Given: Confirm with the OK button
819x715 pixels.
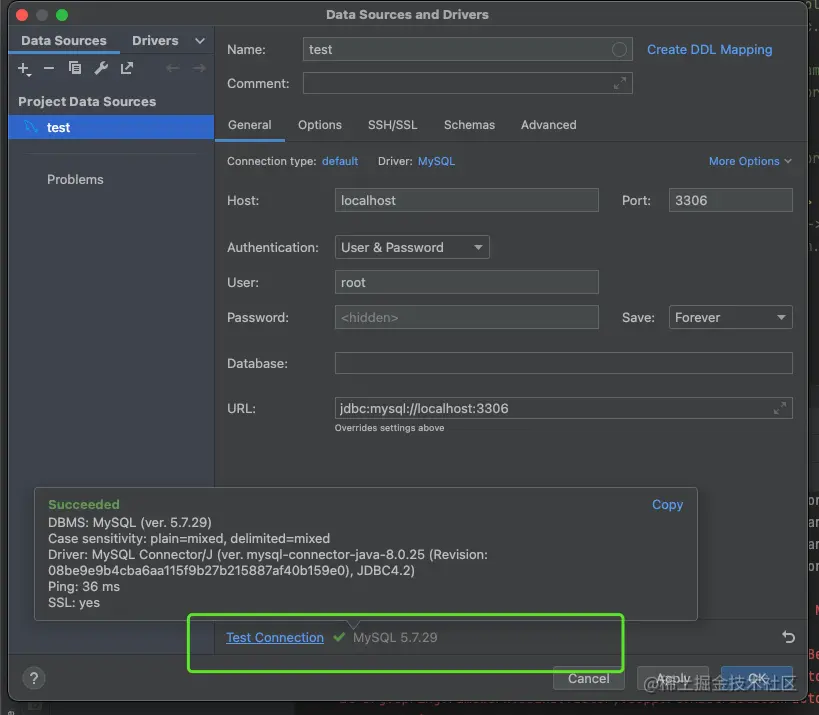Looking at the screenshot, I should 757,678.
